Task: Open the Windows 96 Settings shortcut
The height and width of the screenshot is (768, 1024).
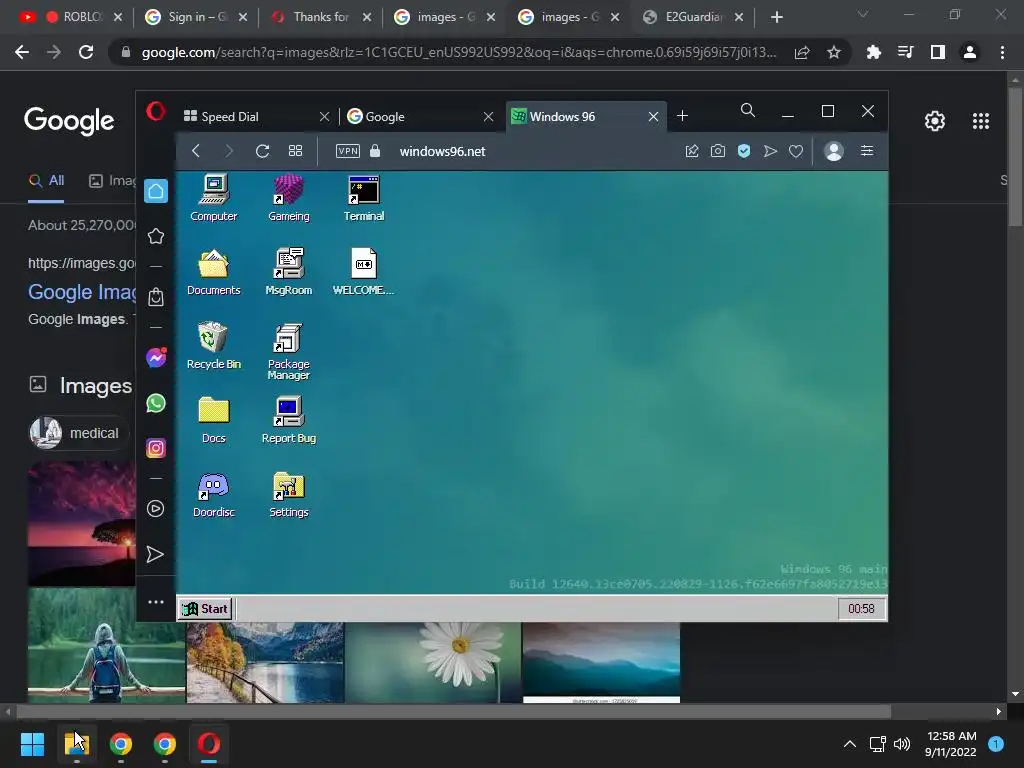Action: pyautogui.click(x=289, y=494)
